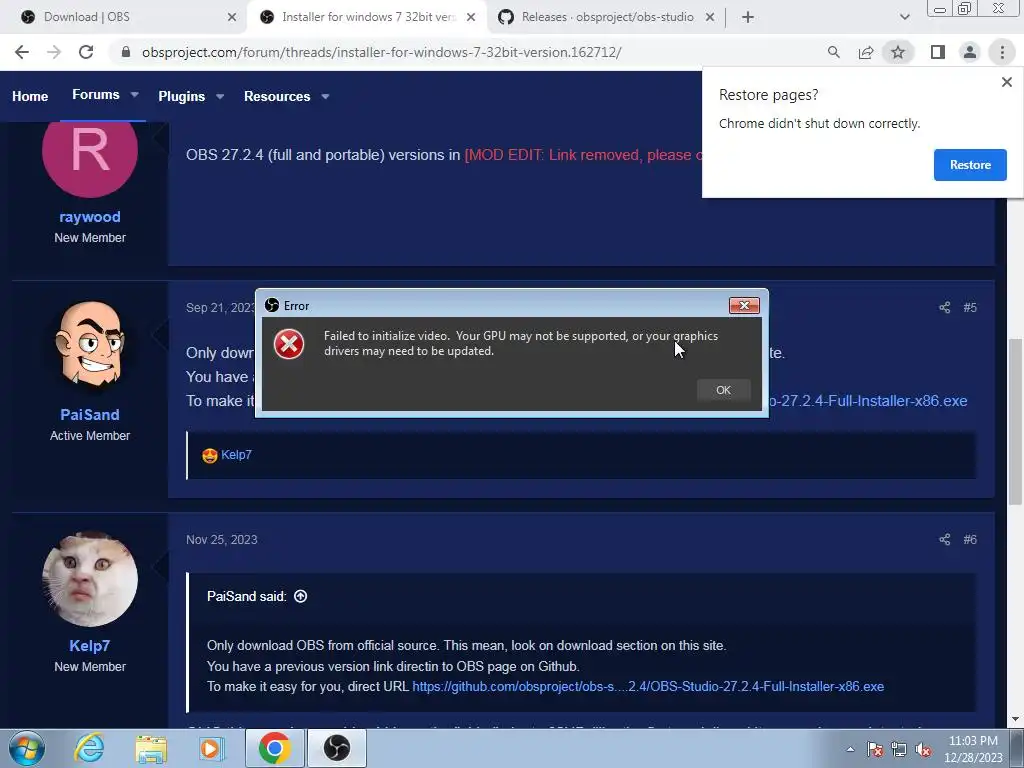This screenshot has height=768, width=1024.
Task: Switch to the Releases obsproject/obs-studio tab
Action: click(x=596, y=17)
